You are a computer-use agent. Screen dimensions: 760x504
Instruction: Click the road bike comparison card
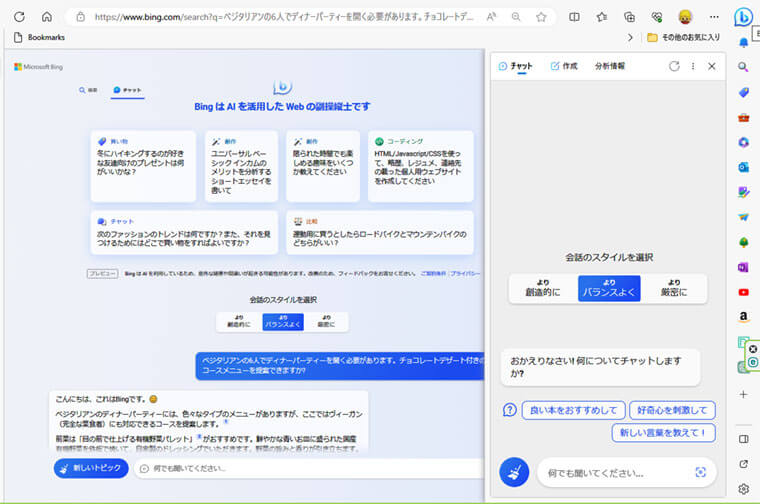(380, 233)
